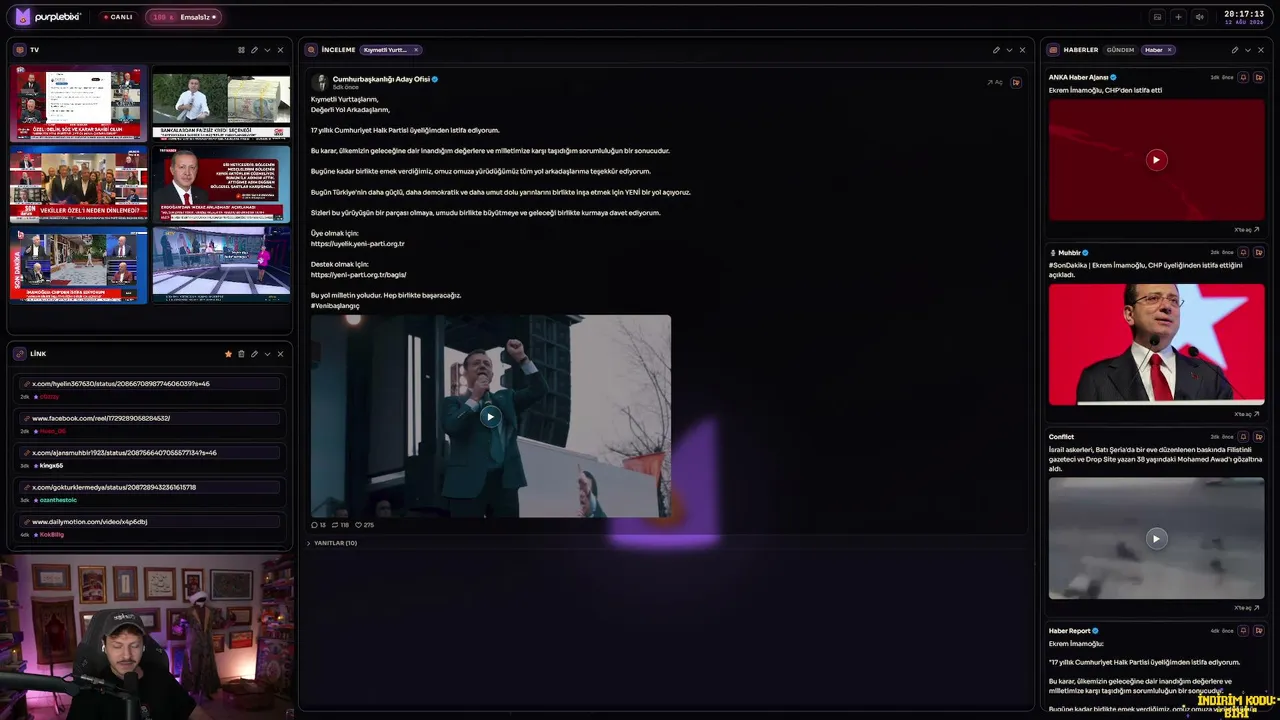Click the TV panel icon

[x=20, y=50]
